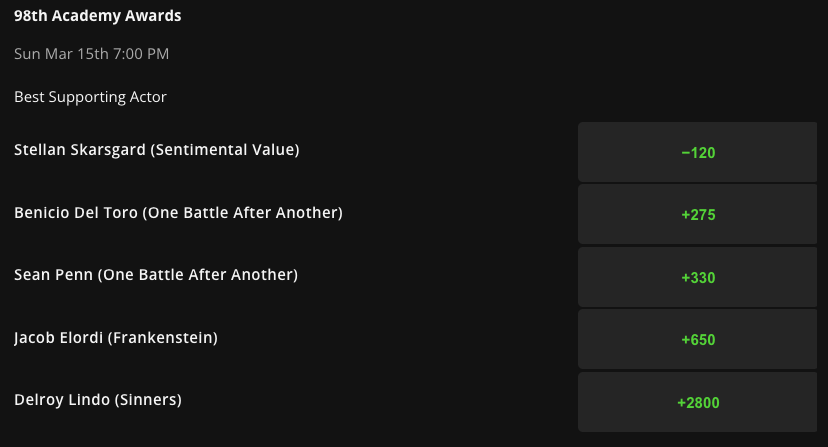Add the +330 Sean Penn selection

pos(697,277)
